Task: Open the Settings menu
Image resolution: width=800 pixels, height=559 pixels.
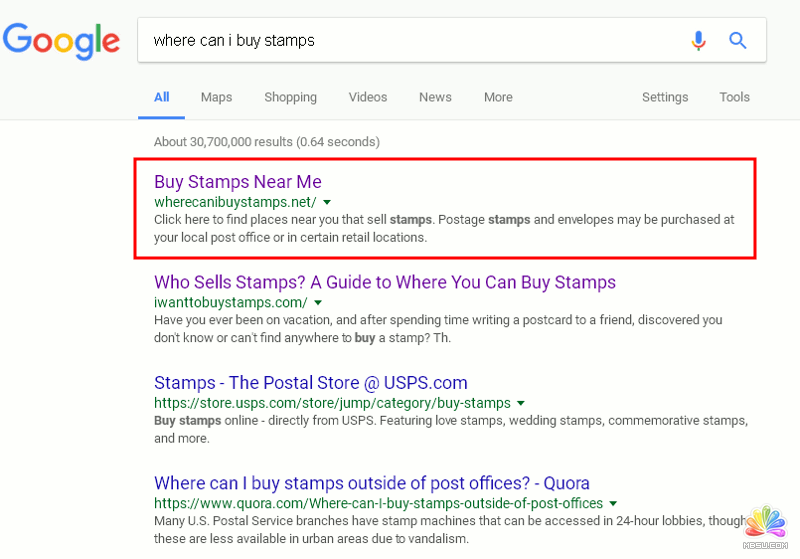Action: coord(665,97)
